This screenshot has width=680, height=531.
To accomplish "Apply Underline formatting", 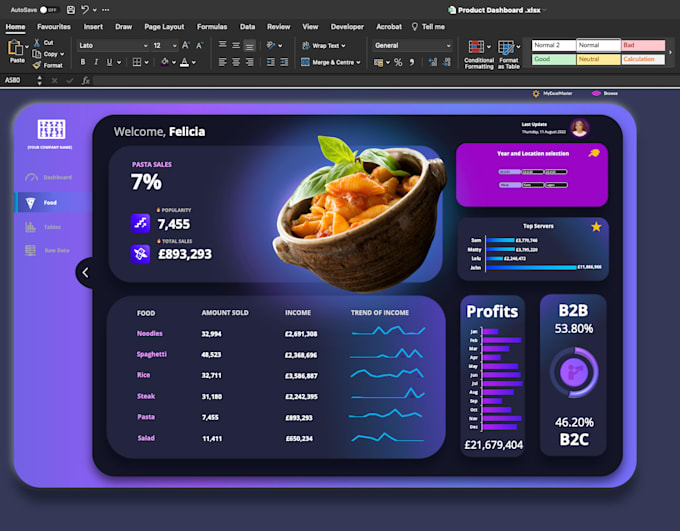I will (x=109, y=62).
